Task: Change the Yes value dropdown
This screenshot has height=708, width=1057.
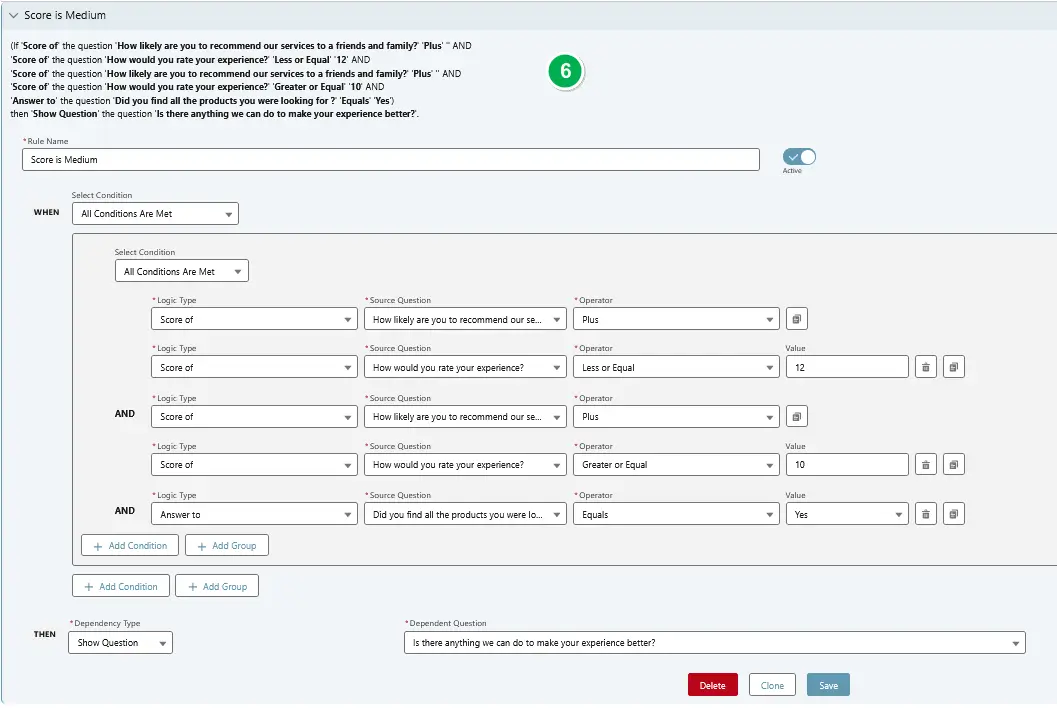Action: [x=847, y=513]
